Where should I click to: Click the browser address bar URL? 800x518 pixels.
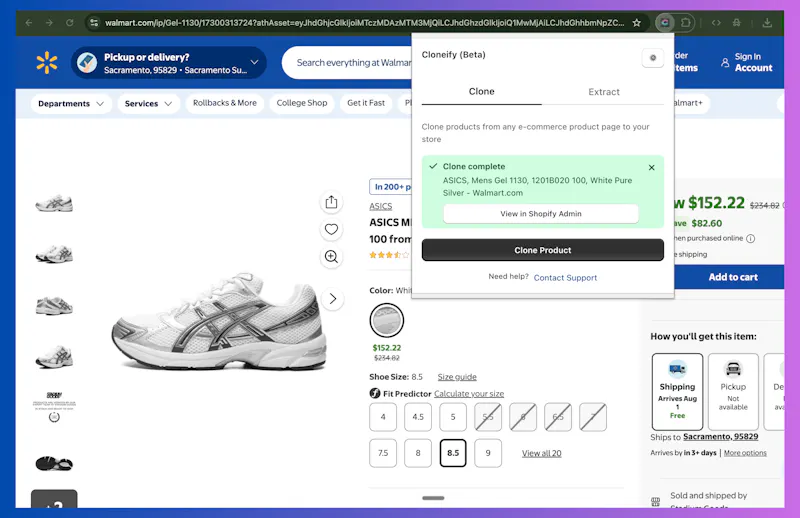364,22
